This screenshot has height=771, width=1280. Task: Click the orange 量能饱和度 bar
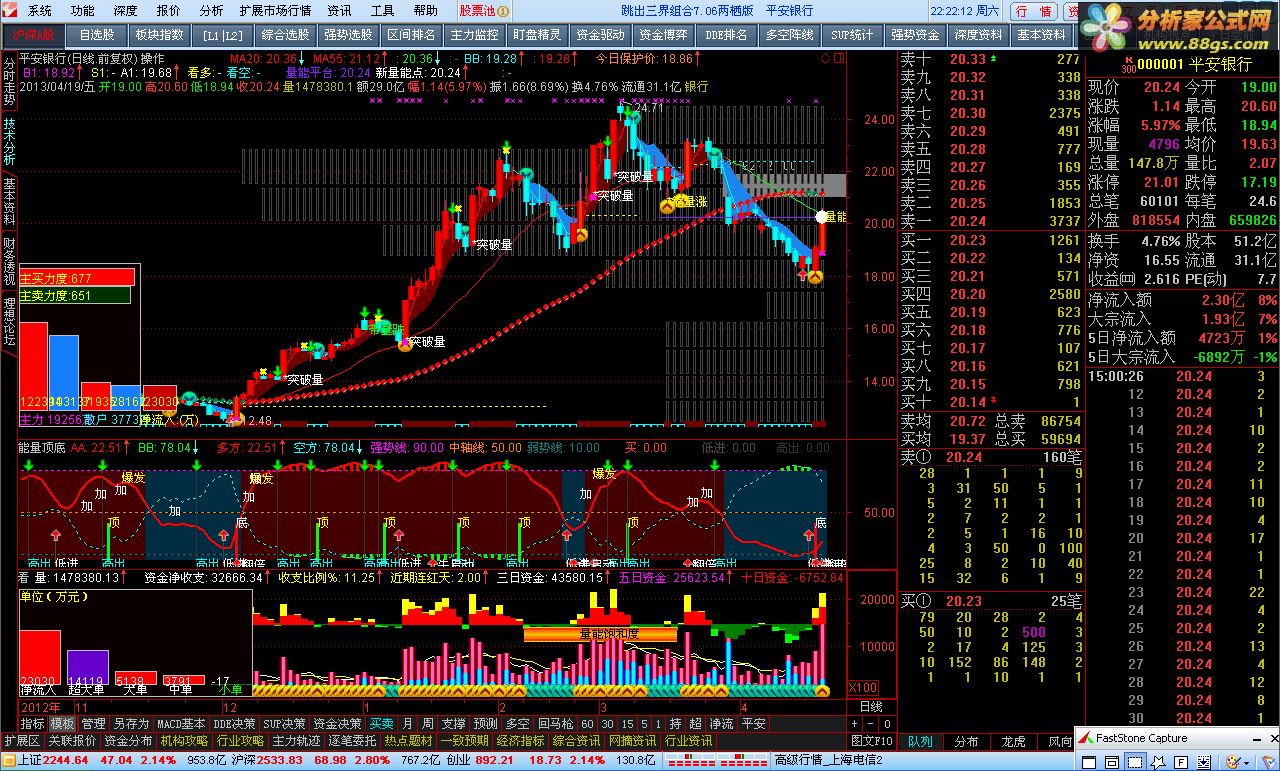[600, 634]
